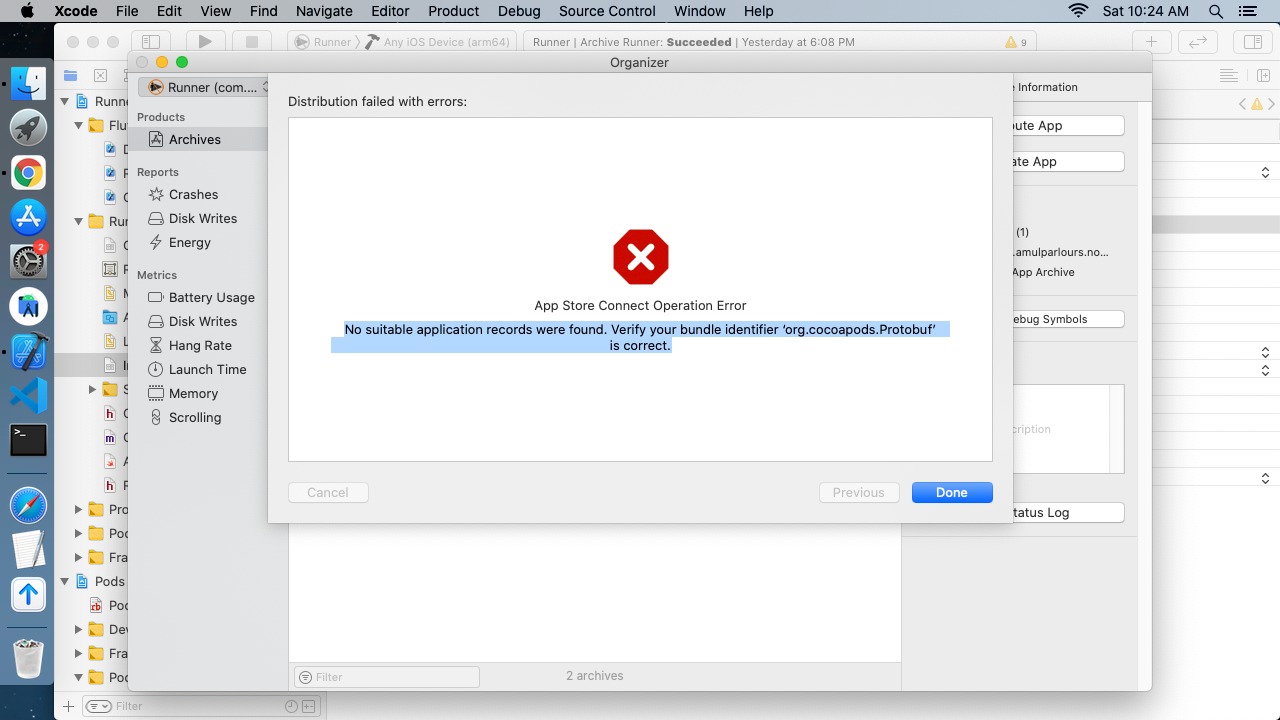The image size is (1280, 720).
Task: Choose Any iOS Device destination
Action: (438, 42)
